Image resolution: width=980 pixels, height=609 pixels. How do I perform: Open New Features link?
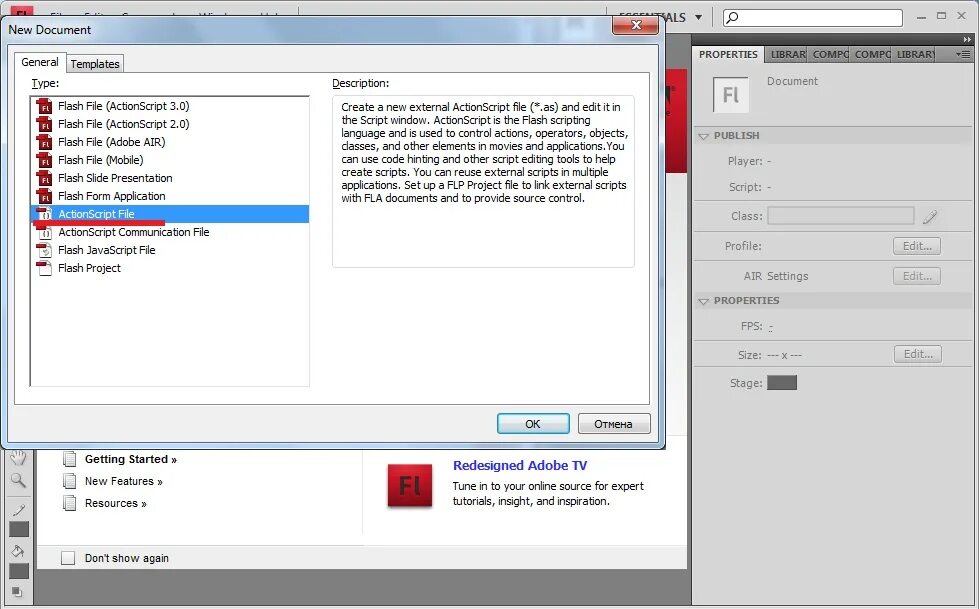click(x=124, y=481)
